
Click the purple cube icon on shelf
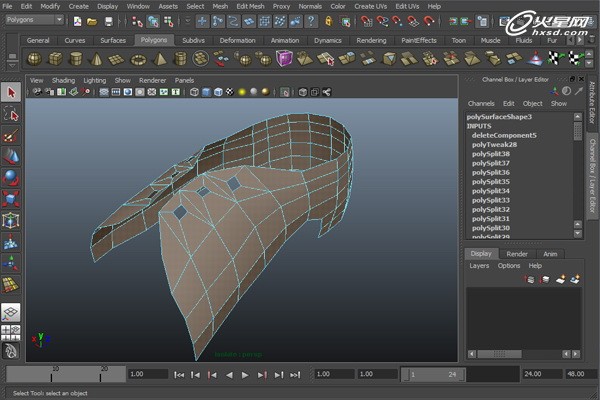pos(285,59)
